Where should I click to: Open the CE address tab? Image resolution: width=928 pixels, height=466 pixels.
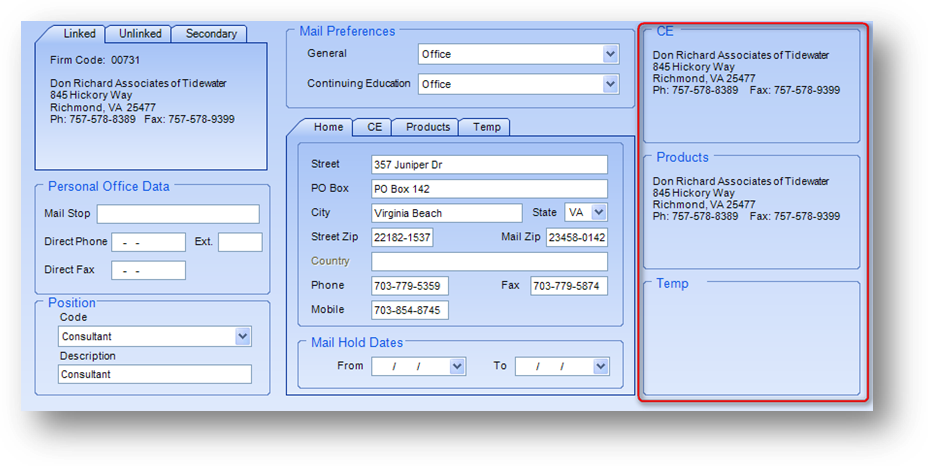tap(374, 127)
